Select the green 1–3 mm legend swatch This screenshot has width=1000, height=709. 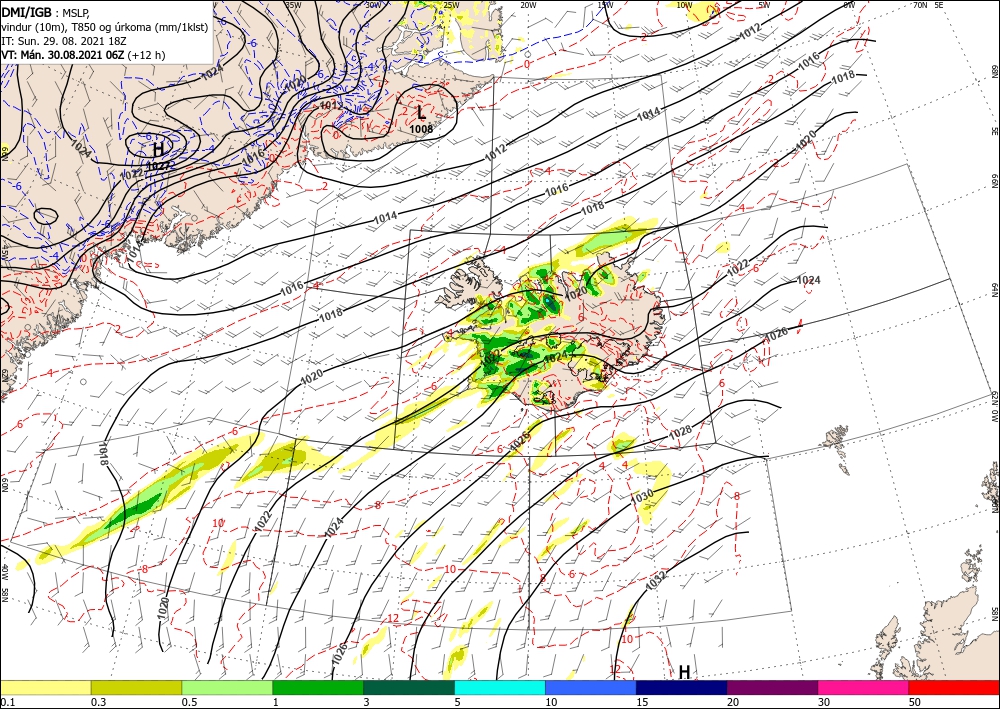pos(318,687)
